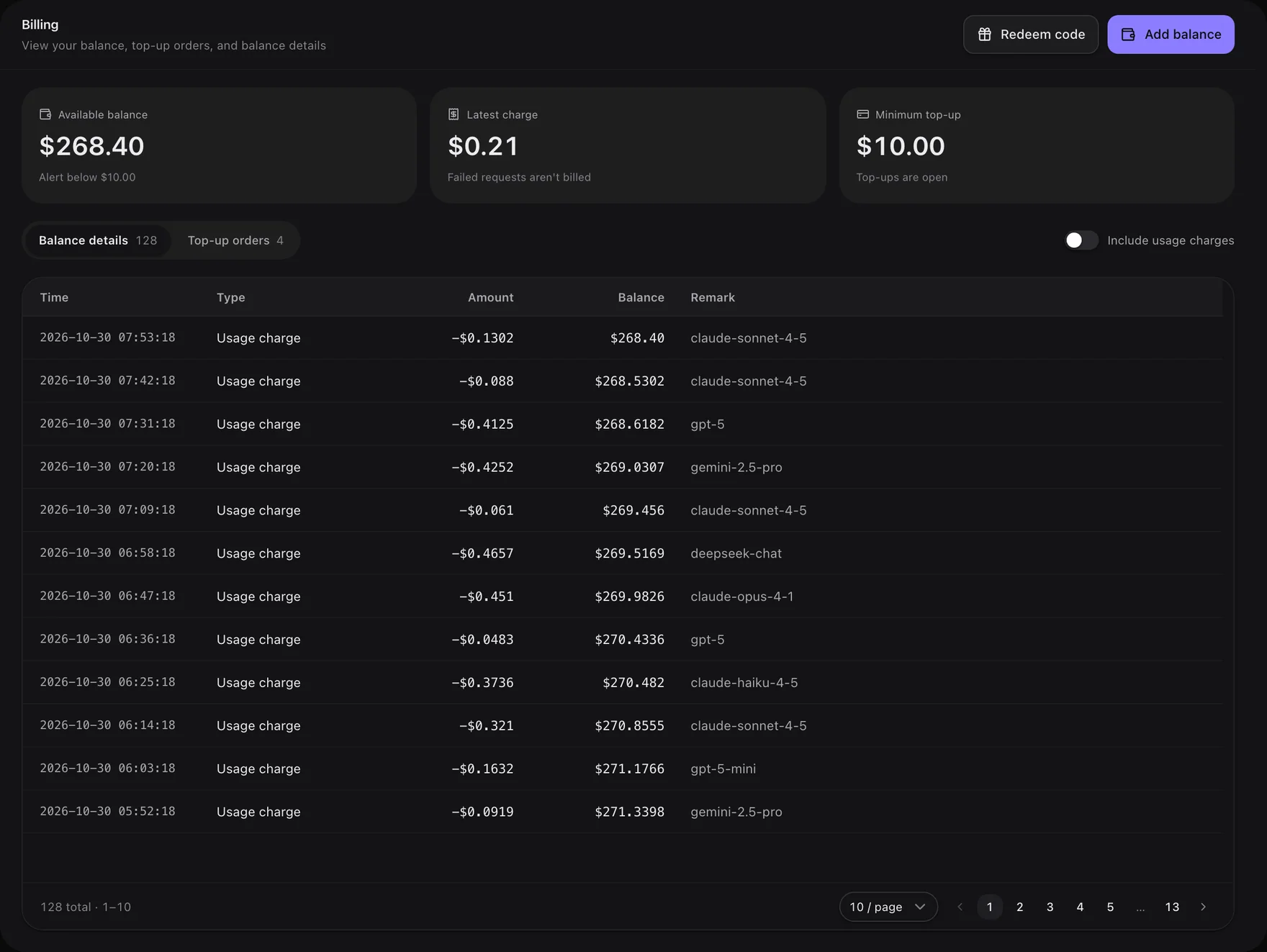Switch to Balance details tab

(x=98, y=240)
